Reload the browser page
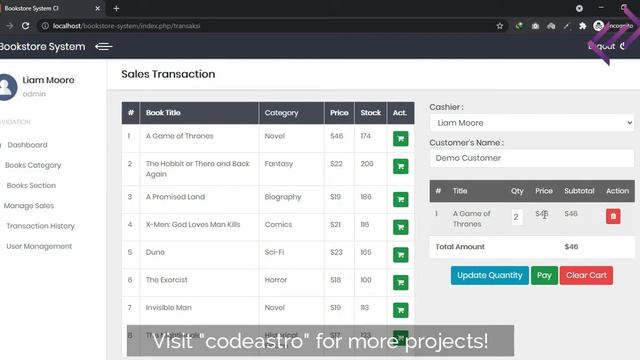Viewport: 640px width, 360px height. click(x=25, y=26)
